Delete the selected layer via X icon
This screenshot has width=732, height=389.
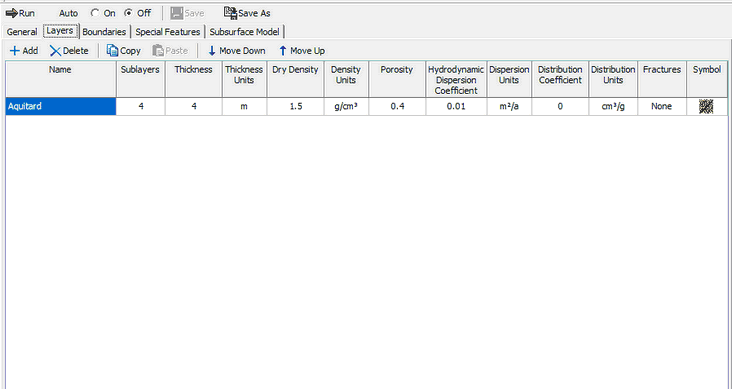pyautogui.click(x=56, y=50)
